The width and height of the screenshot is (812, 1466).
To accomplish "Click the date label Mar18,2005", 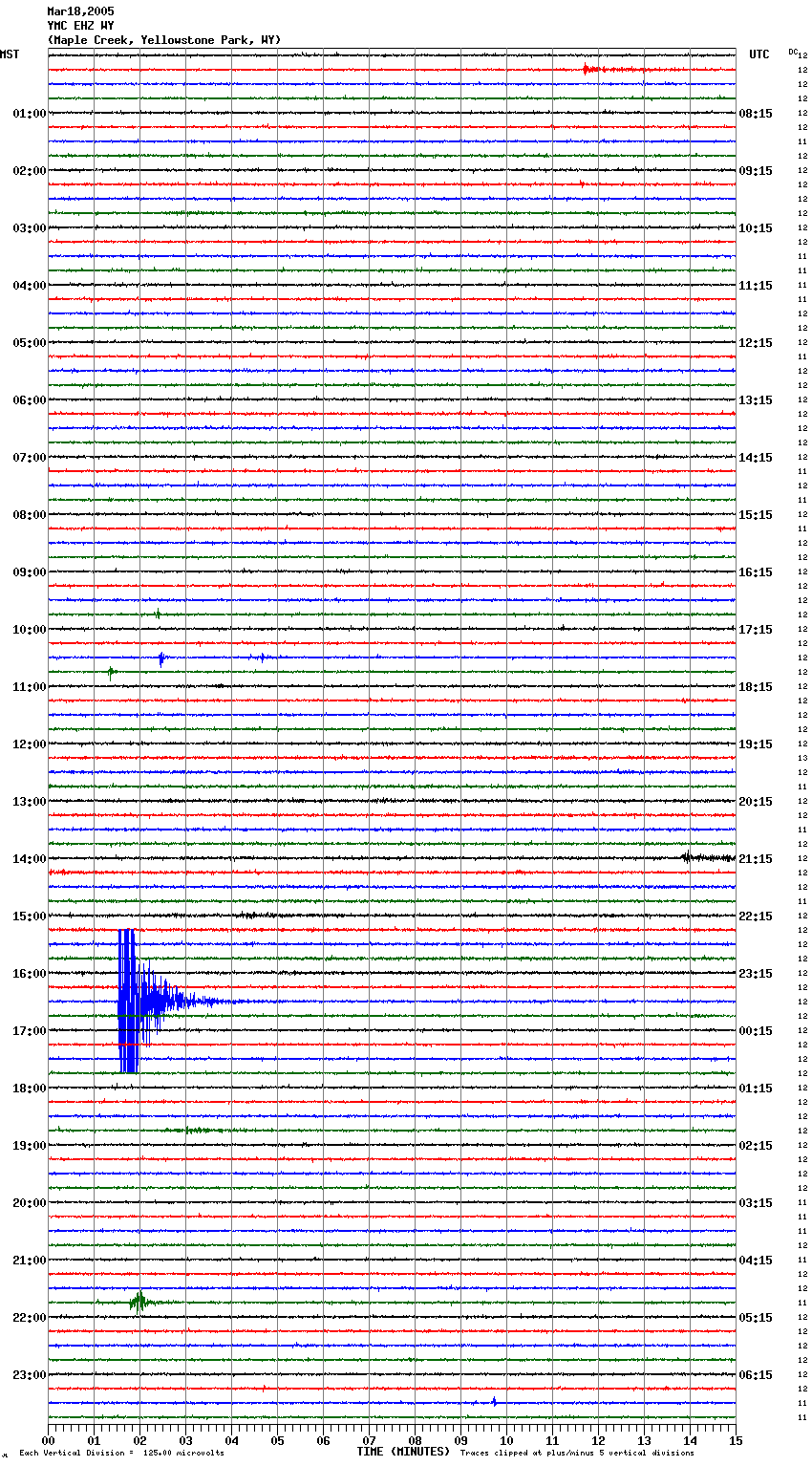I will point(80,11).
